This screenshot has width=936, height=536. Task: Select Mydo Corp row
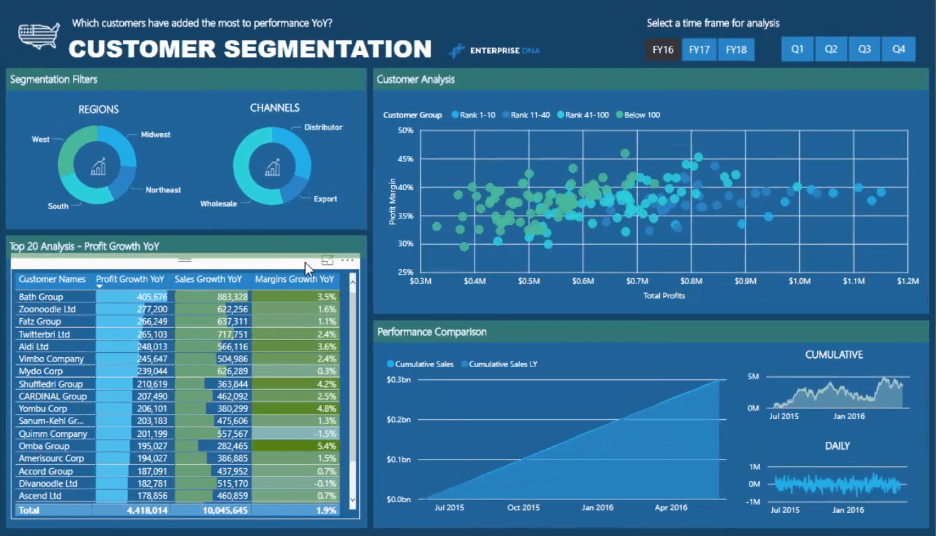click(177, 371)
